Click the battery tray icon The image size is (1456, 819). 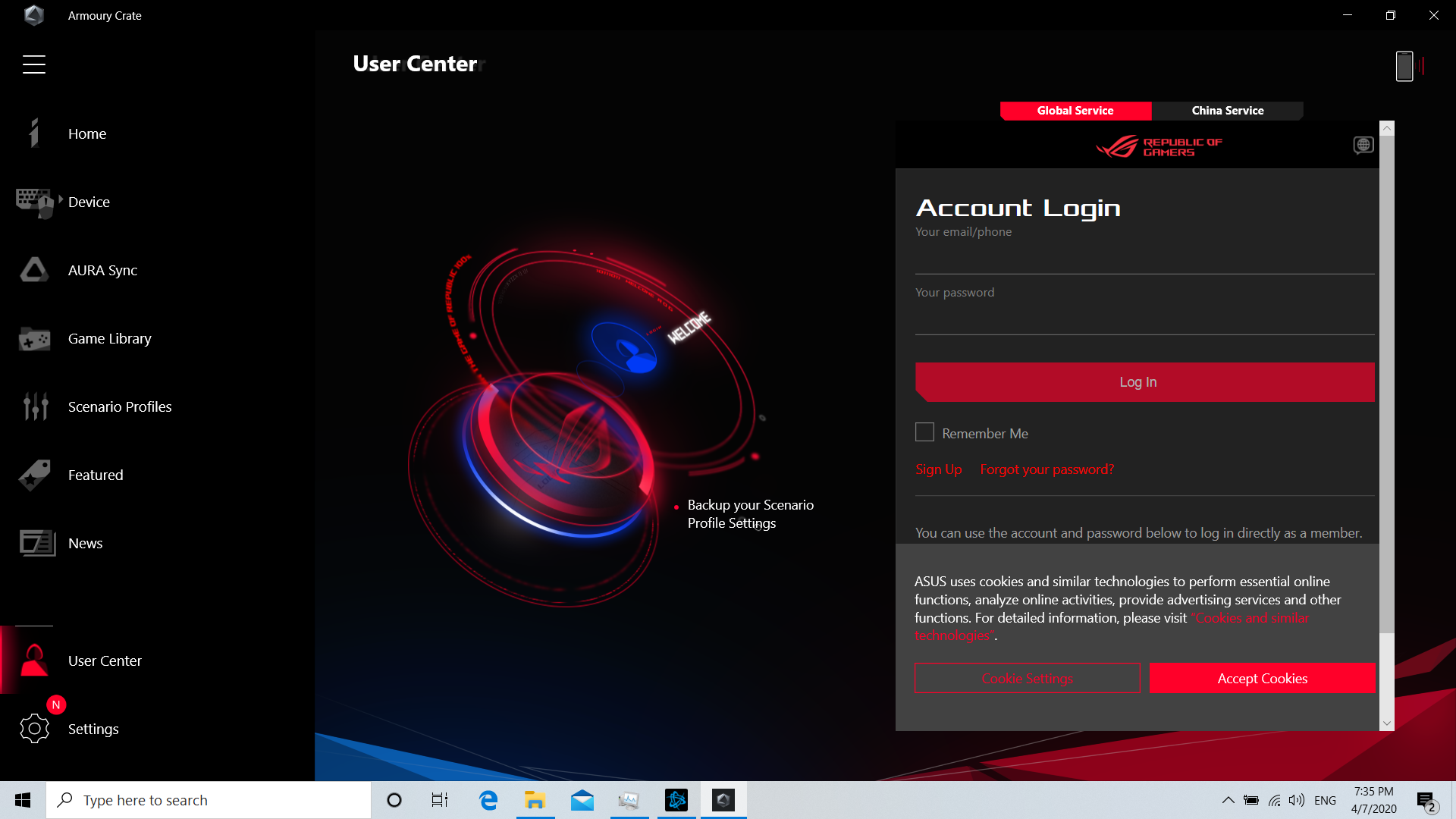point(1251,800)
